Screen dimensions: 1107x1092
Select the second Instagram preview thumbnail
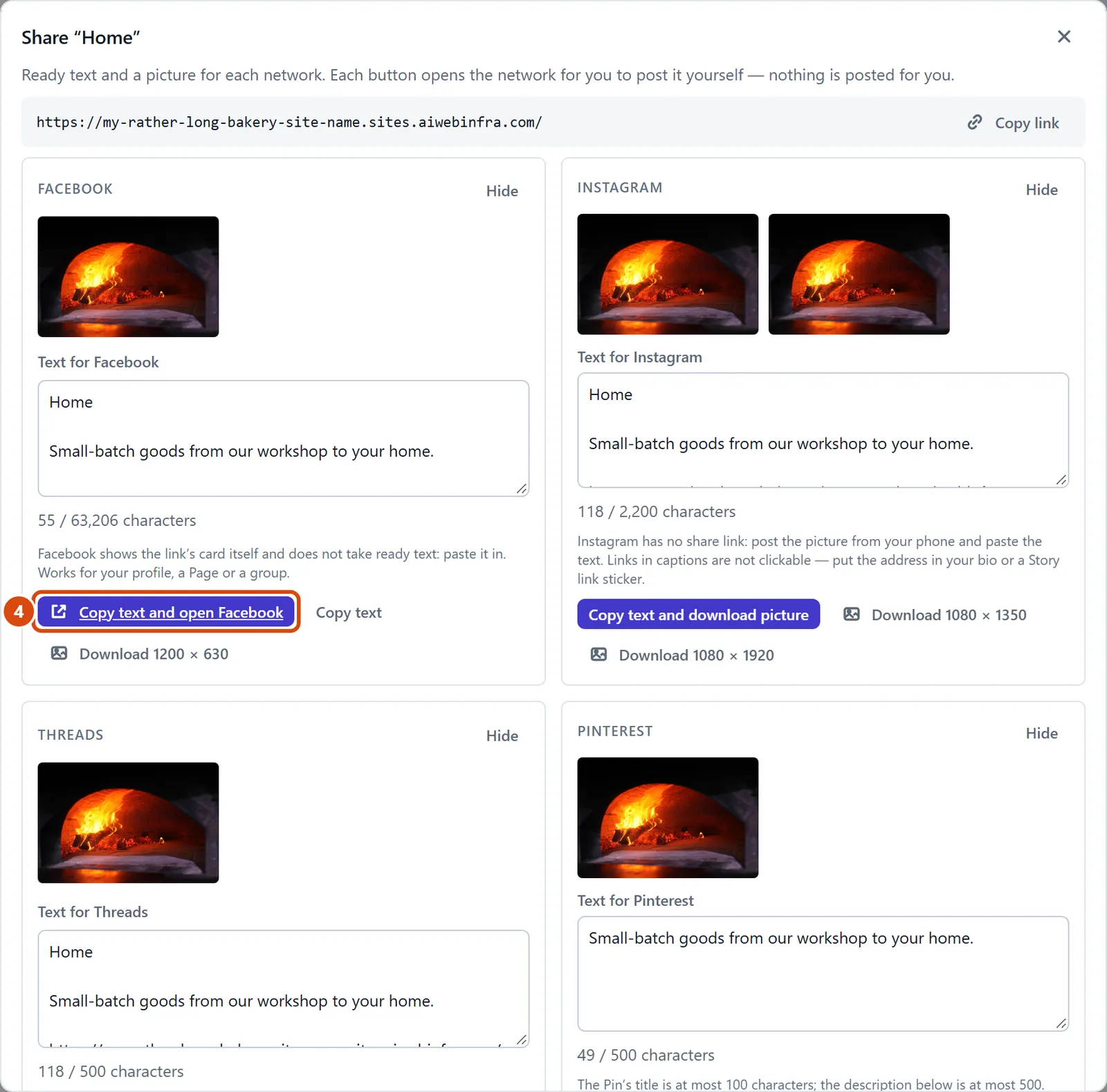coord(859,274)
